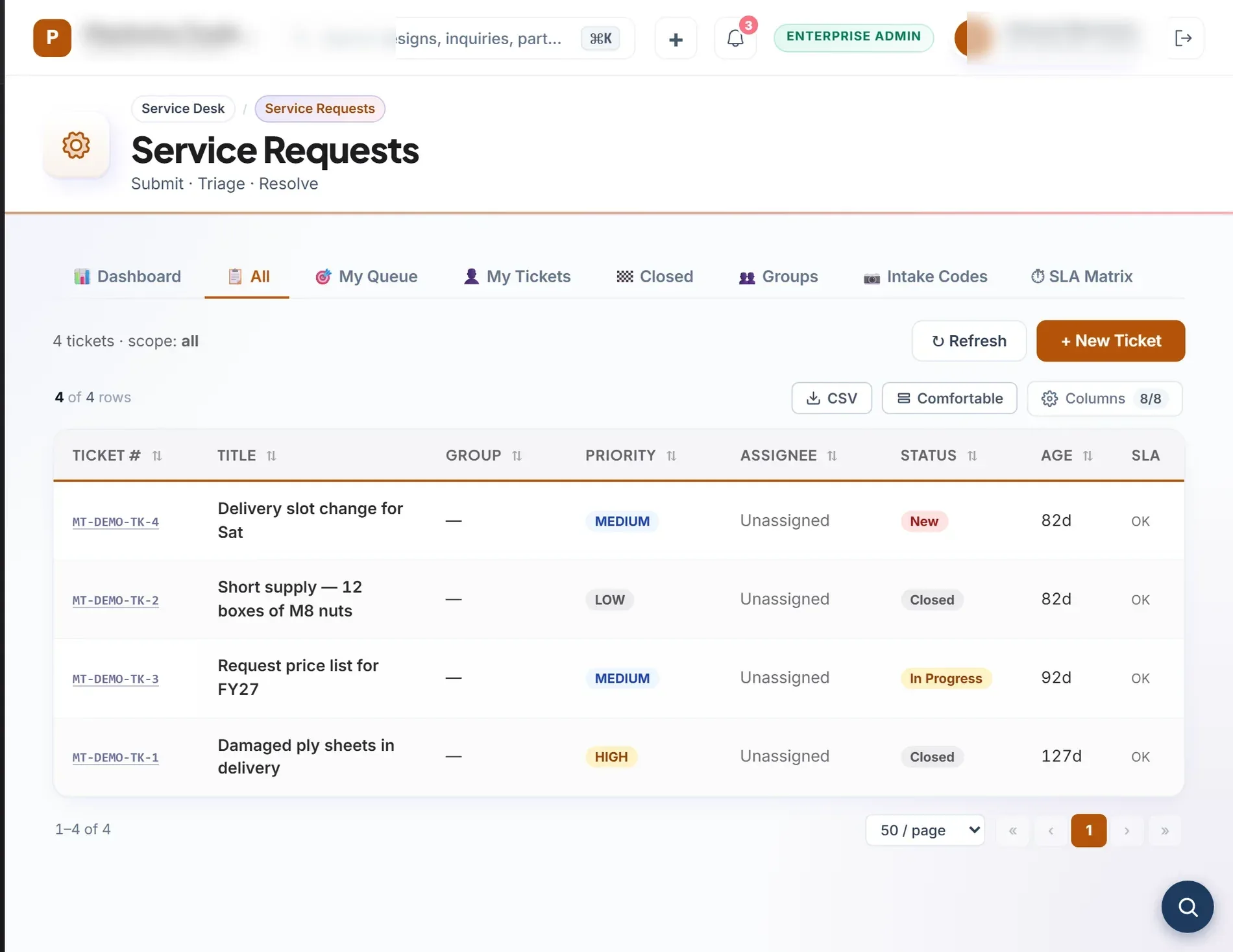Sort by Title column arrows
The height and width of the screenshot is (952, 1233).
click(271, 456)
